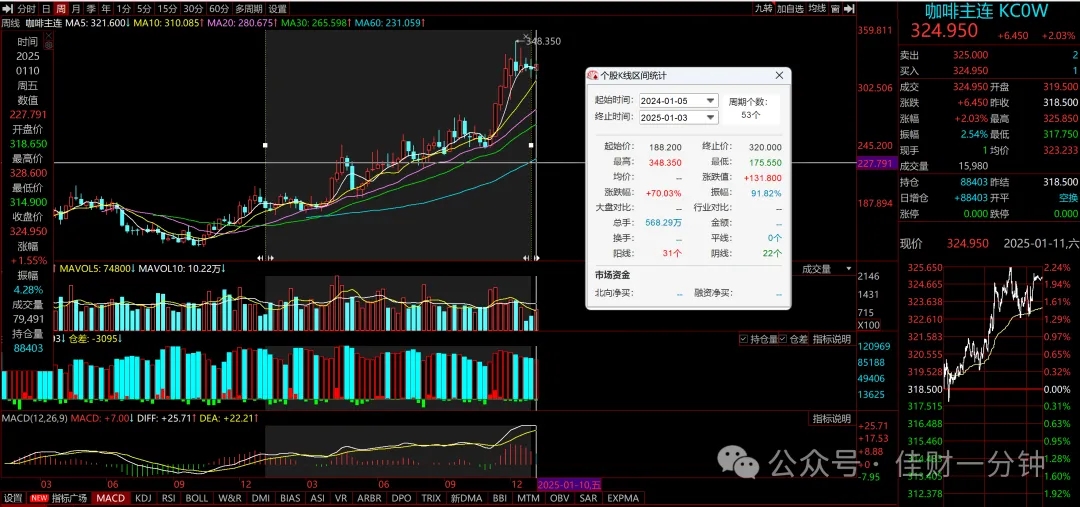Open 指标说明 for the position panel

click(831, 339)
